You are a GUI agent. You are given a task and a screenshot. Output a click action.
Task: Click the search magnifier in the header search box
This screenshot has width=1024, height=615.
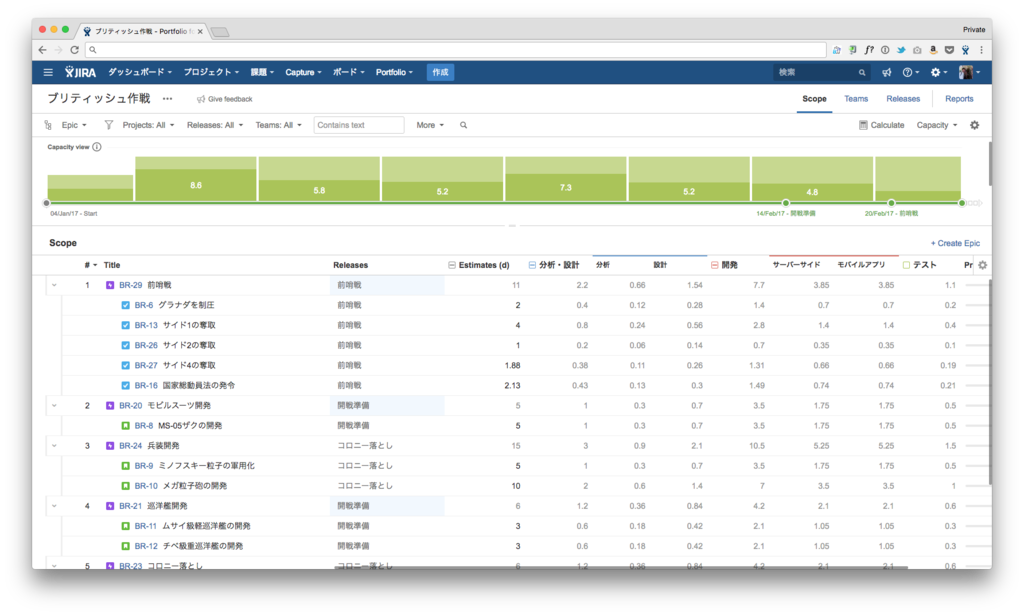[861, 72]
